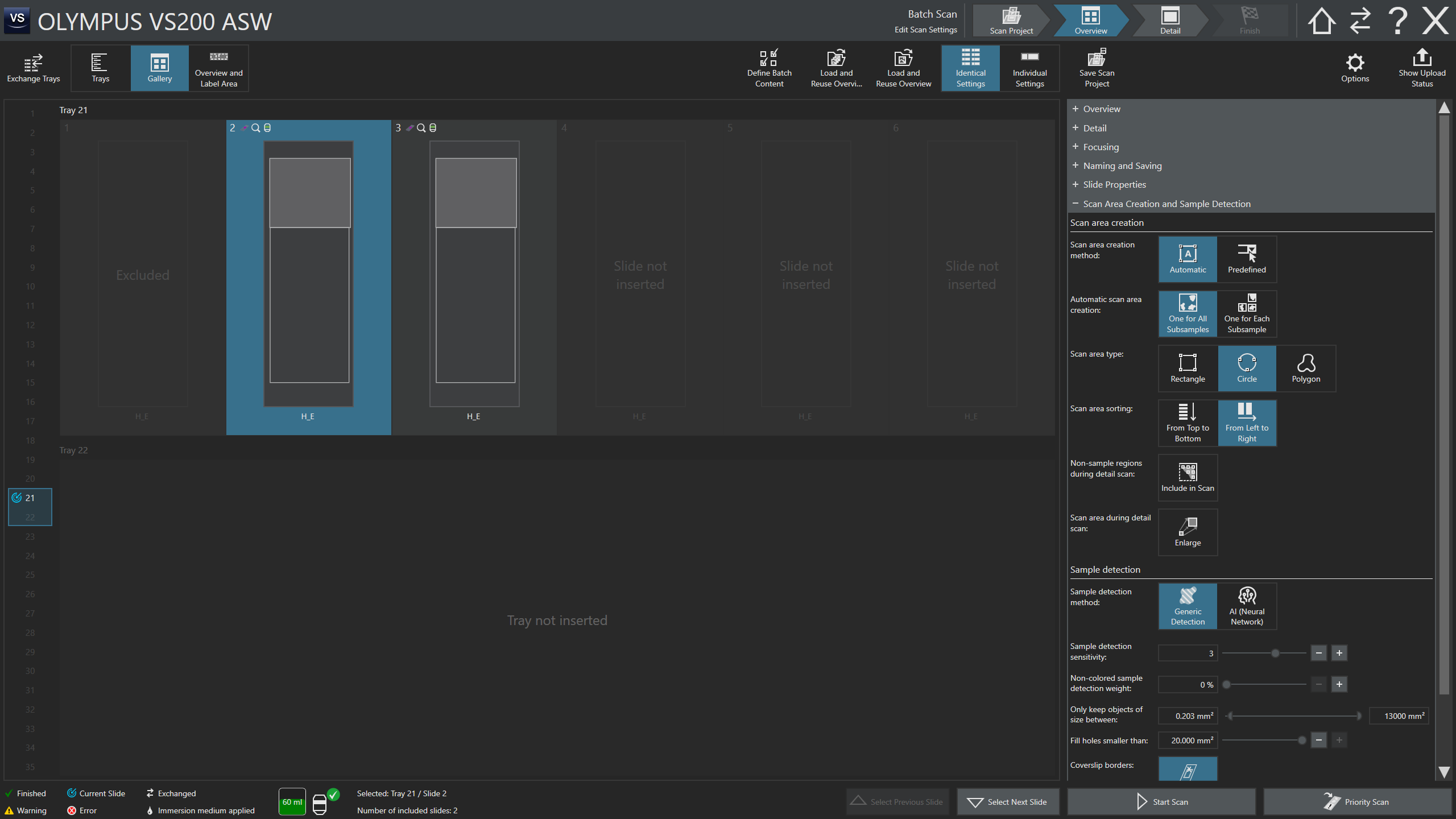
Task: Click Save Scan Project icon
Action: click(x=1097, y=68)
